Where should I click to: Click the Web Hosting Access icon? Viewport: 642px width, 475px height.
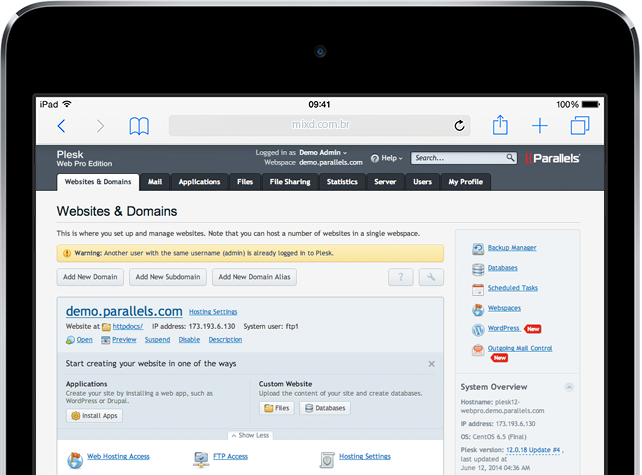[x=75, y=460]
